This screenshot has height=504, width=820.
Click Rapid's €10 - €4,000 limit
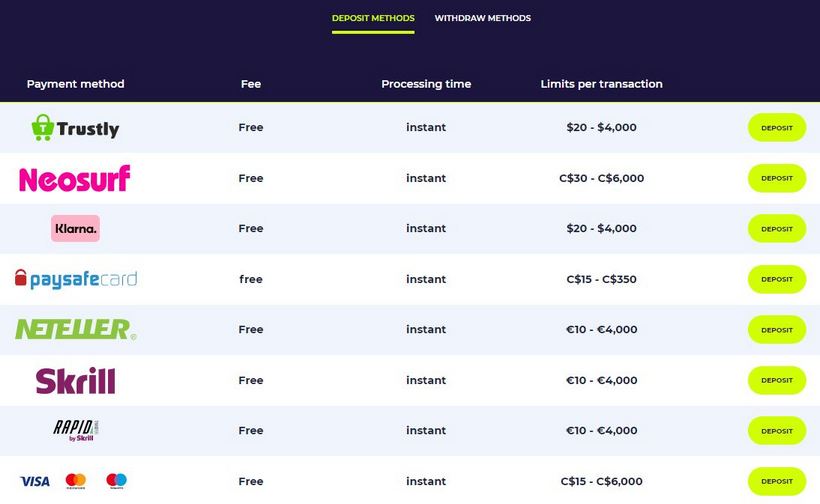tap(601, 430)
